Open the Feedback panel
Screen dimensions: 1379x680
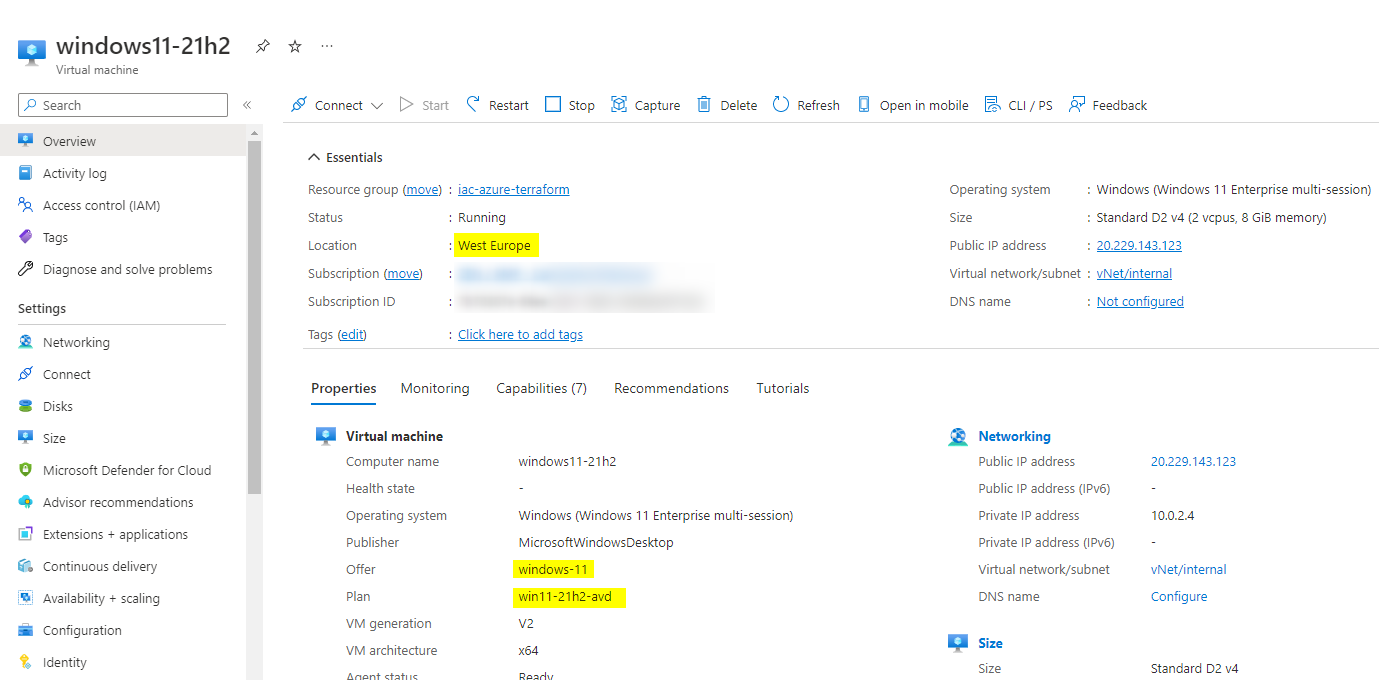click(x=1108, y=105)
